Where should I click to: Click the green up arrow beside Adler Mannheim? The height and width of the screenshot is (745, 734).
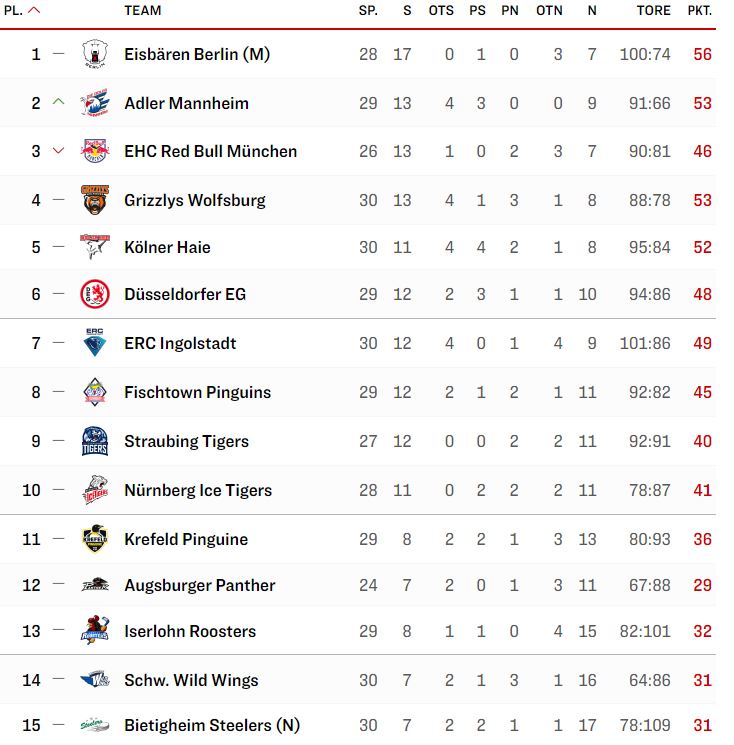pyautogui.click(x=58, y=102)
